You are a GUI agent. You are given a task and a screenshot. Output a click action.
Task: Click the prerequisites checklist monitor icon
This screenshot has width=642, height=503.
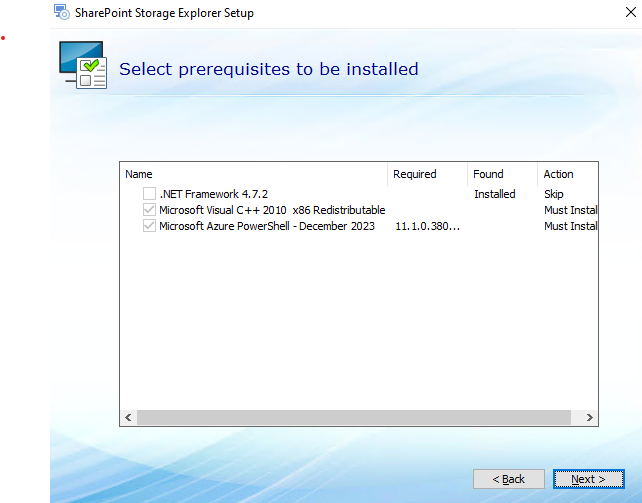click(x=83, y=65)
